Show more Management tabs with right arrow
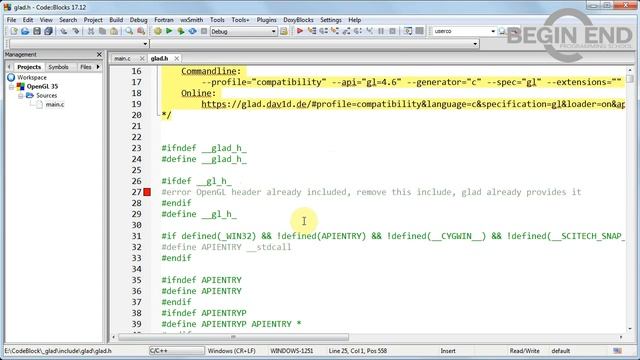The image size is (640, 360). (x=98, y=67)
